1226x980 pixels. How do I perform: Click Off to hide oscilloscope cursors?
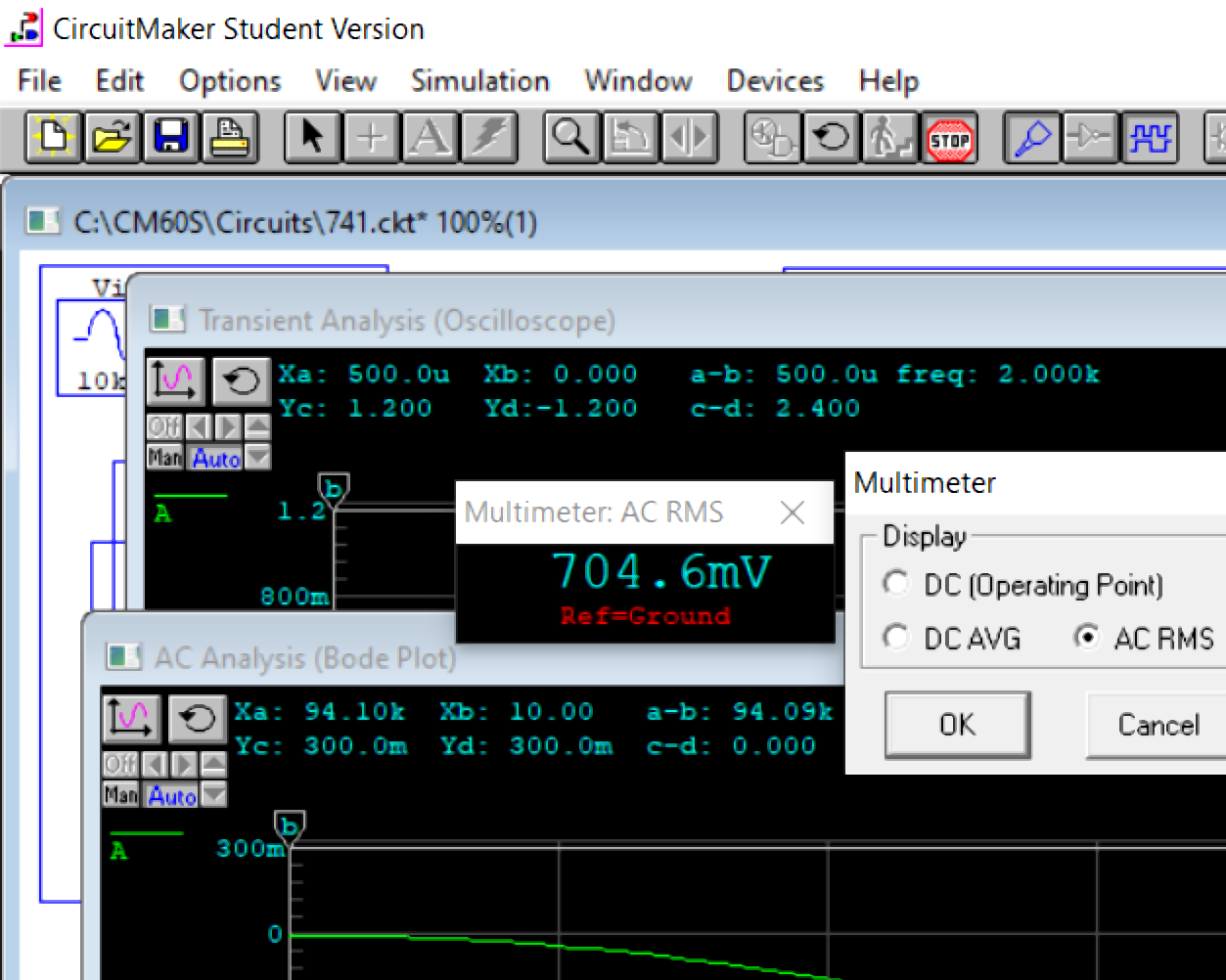[x=164, y=426]
